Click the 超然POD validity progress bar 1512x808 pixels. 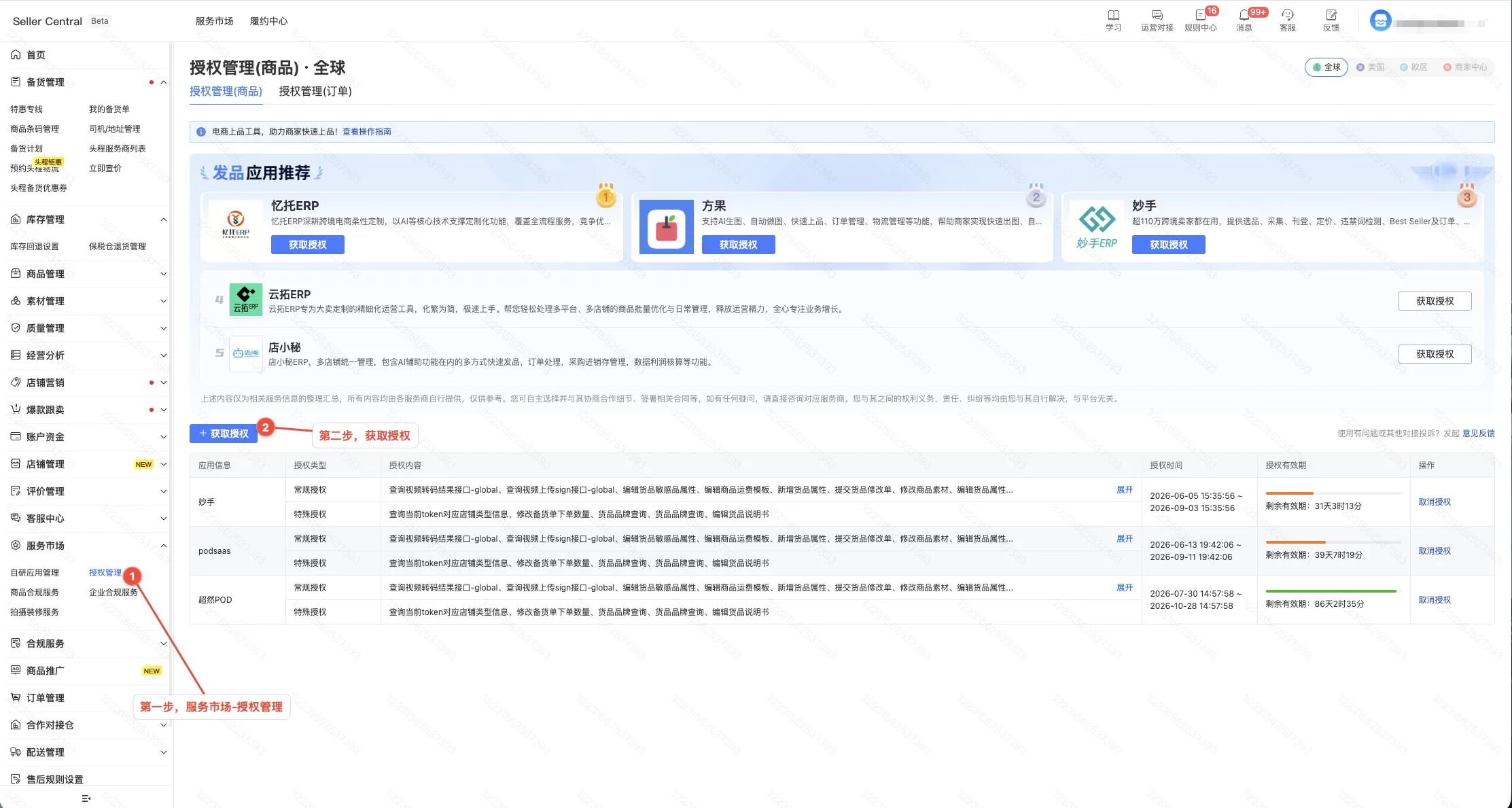1333,591
